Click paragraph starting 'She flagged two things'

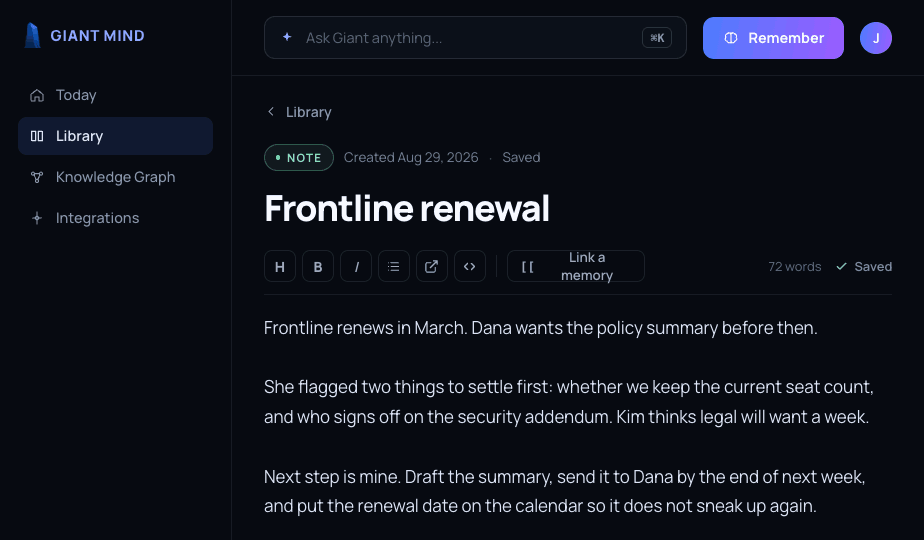click(x=569, y=402)
